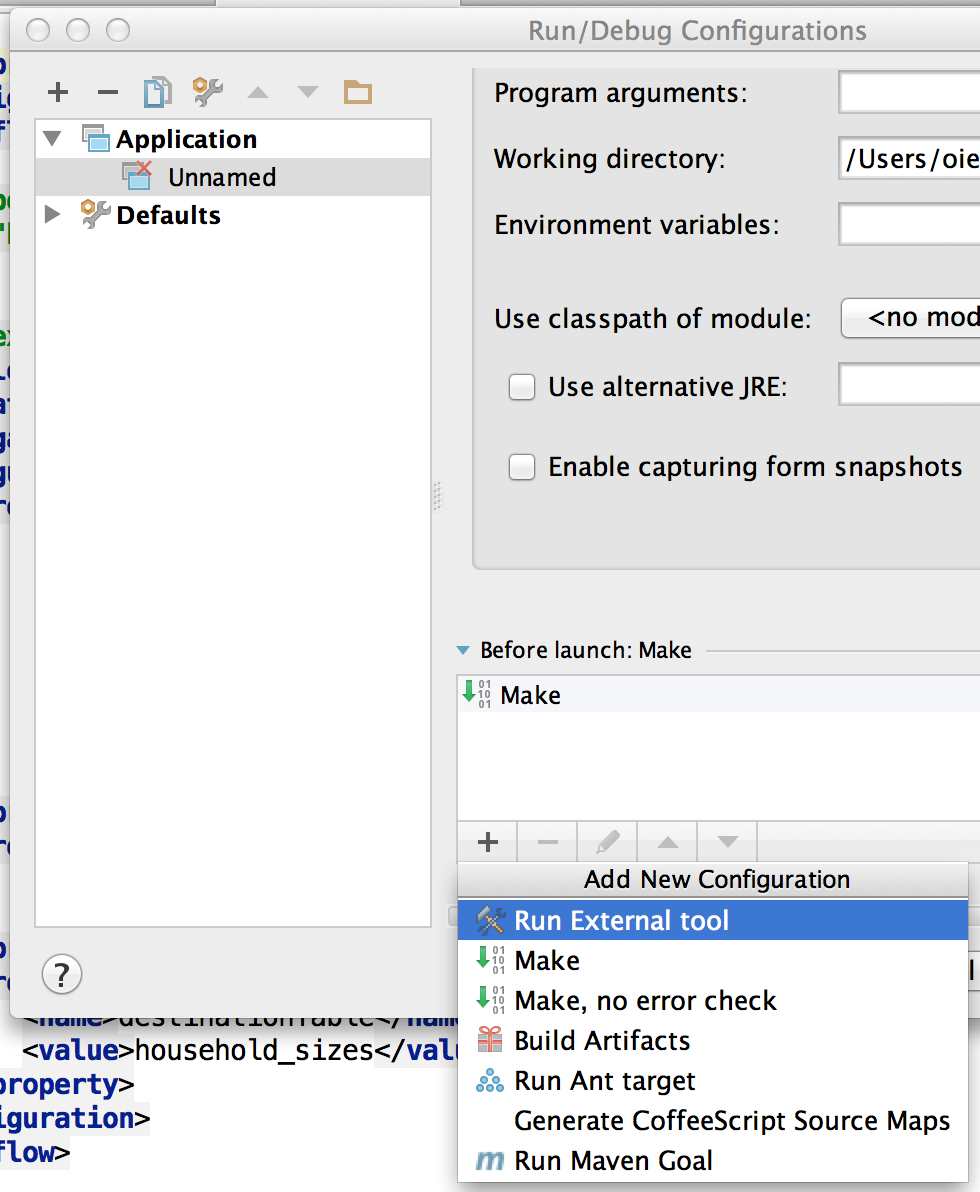
Task: Open the edit defaults wrench icon
Action: point(208,92)
